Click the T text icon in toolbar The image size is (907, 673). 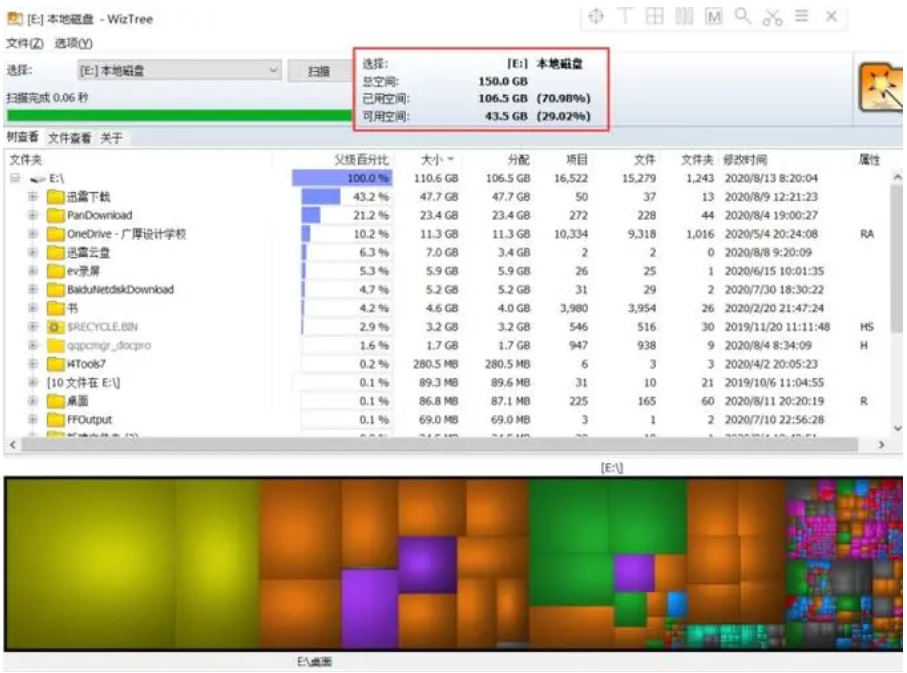point(625,16)
